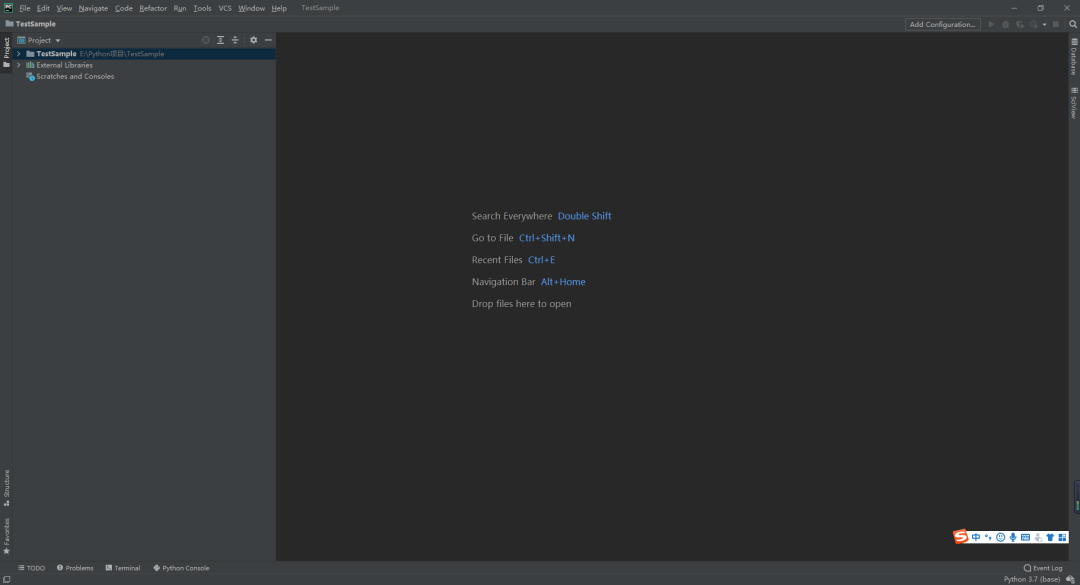Open the SciView panel
This screenshot has width=1080, height=585.
click(1073, 100)
